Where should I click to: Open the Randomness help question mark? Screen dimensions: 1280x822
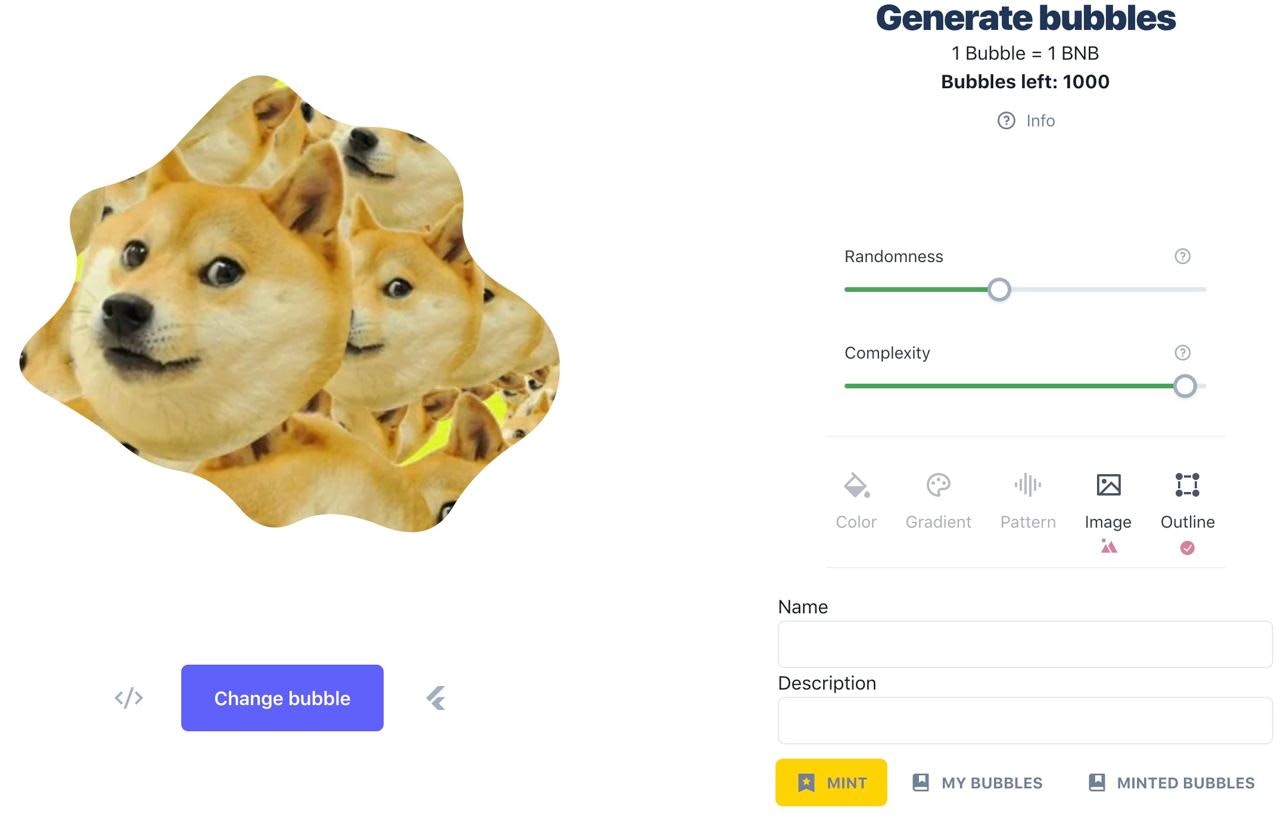click(1182, 256)
